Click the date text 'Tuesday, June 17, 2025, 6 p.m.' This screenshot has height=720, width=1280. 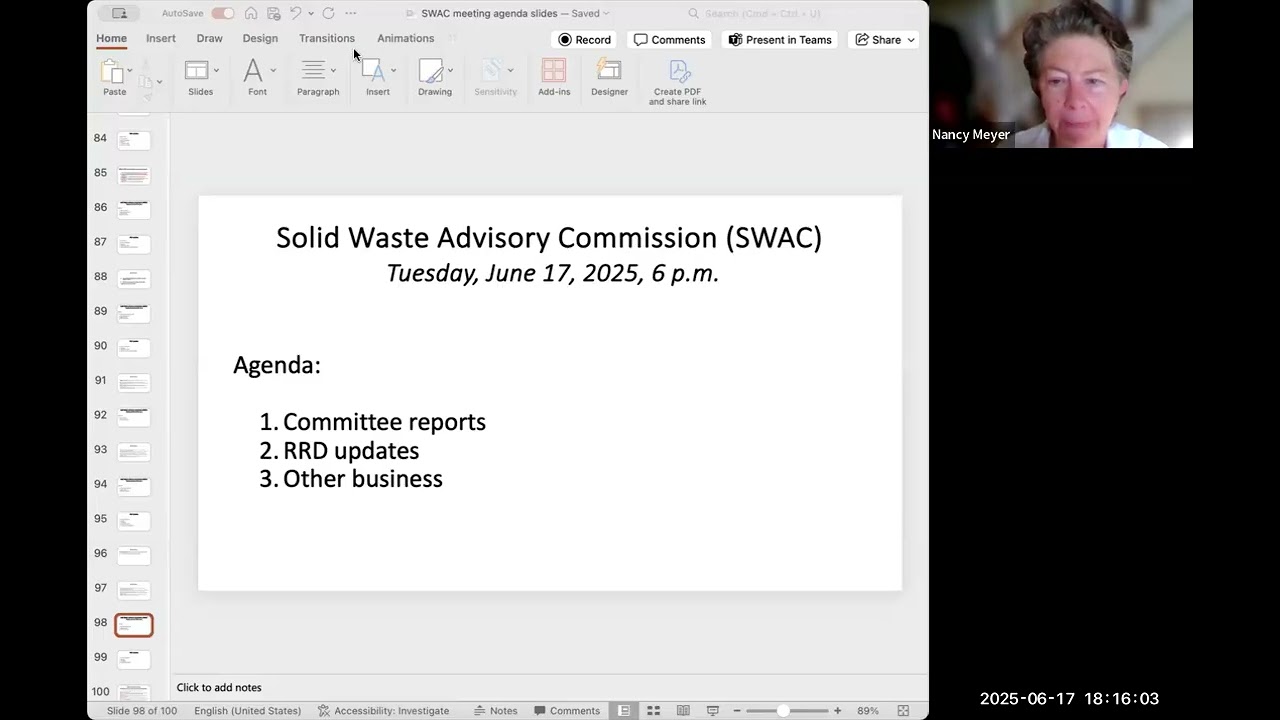coord(553,273)
